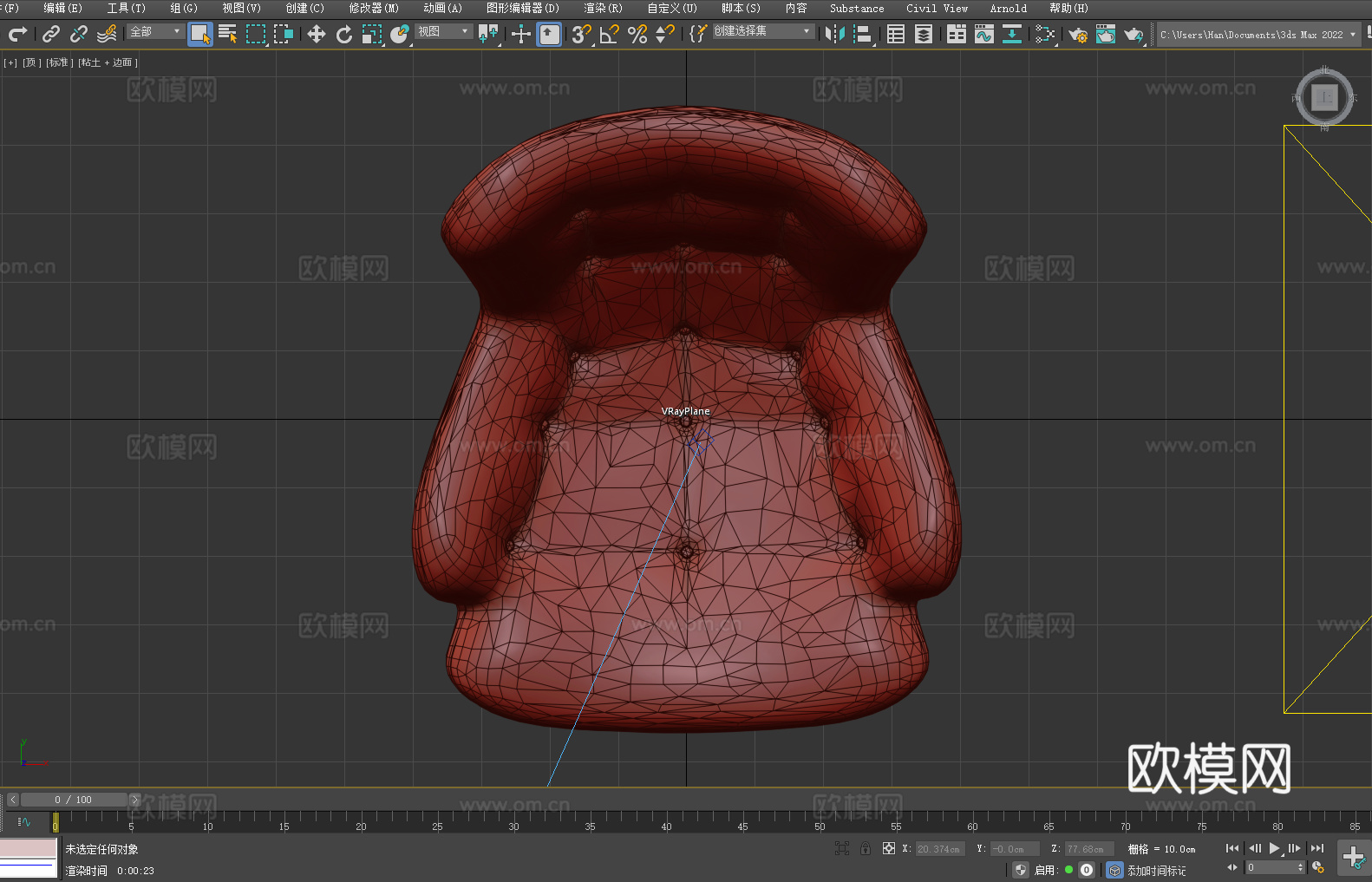Image resolution: width=1372 pixels, height=882 pixels.
Task: Select the Scale tool
Action: coord(372,34)
